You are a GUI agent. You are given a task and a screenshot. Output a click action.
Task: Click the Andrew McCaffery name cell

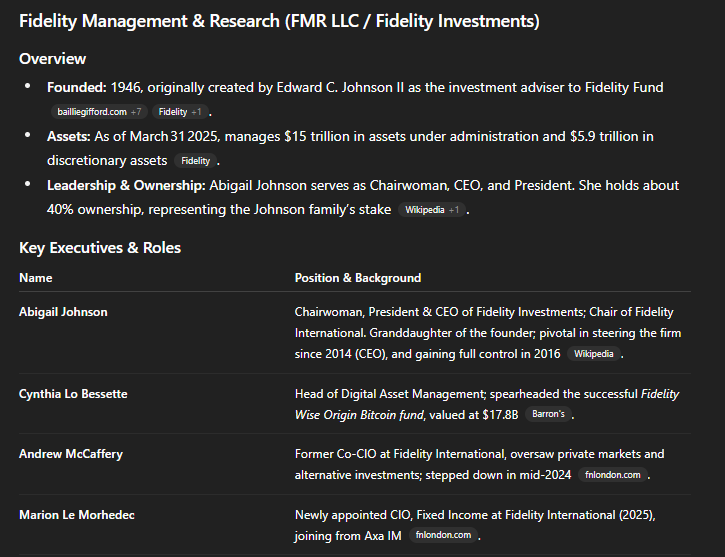(71, 454)
